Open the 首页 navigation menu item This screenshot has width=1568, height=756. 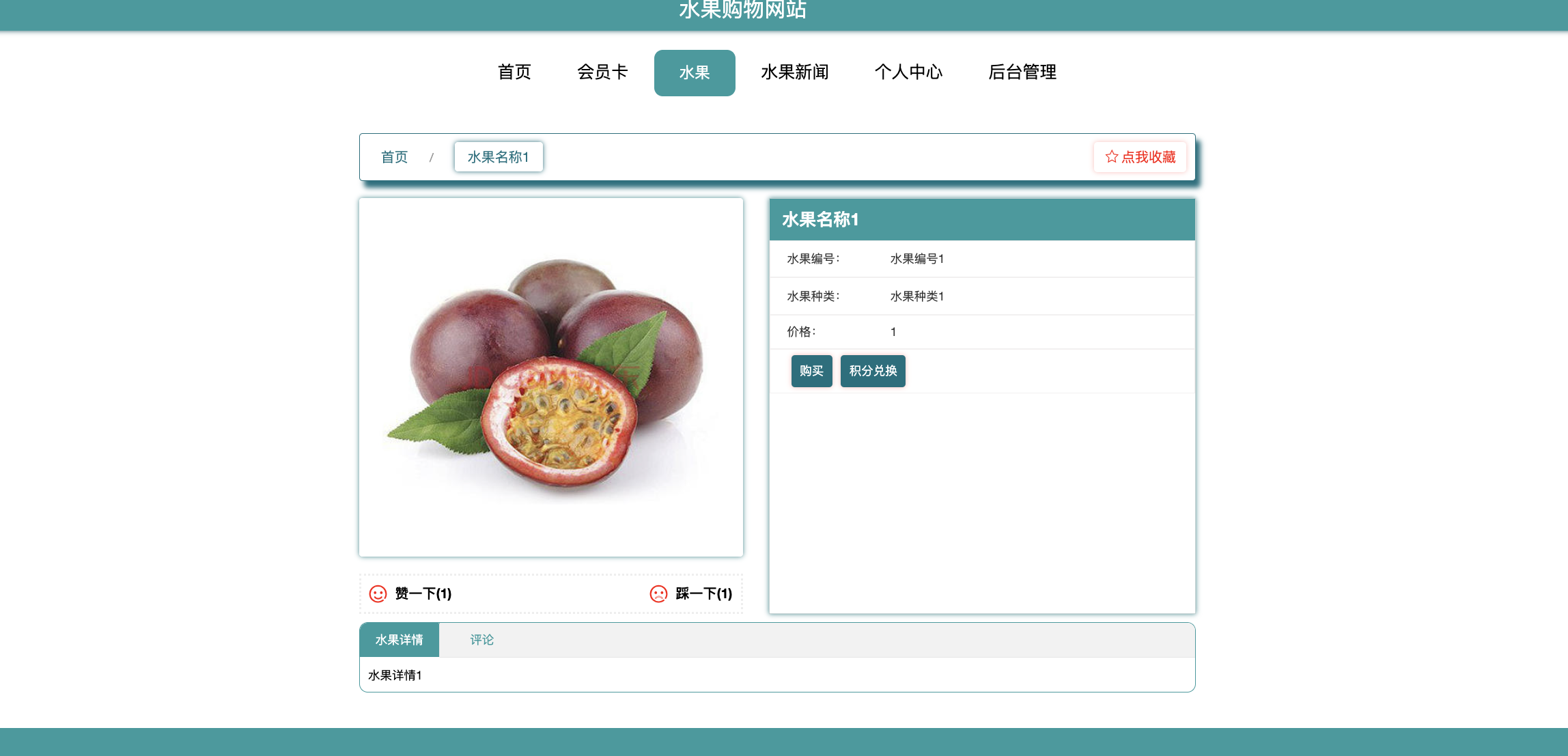(515, 72)
